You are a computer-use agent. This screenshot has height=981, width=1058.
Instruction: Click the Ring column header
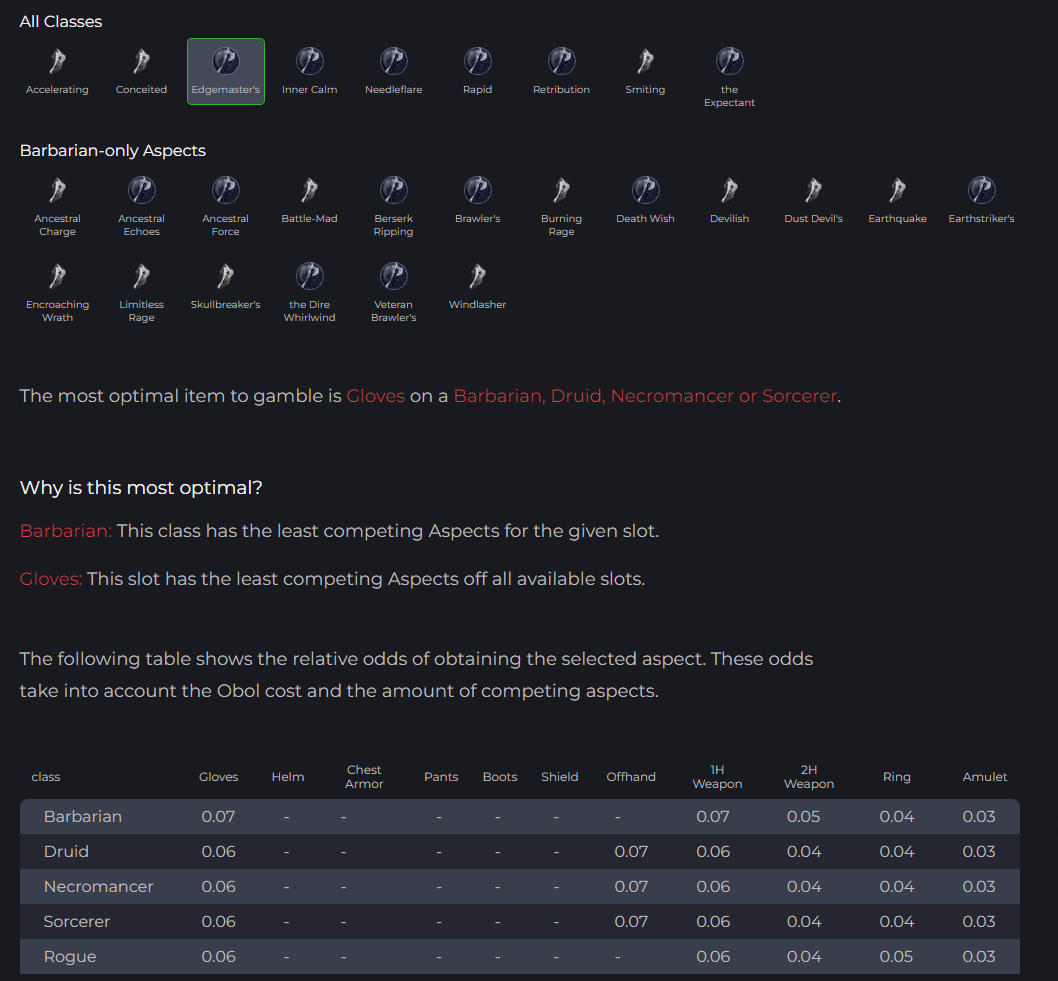pos(897,777)
